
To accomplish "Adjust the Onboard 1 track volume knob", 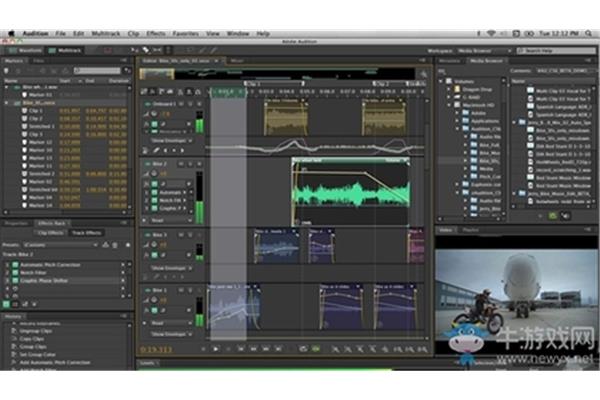I will [153, 114].
